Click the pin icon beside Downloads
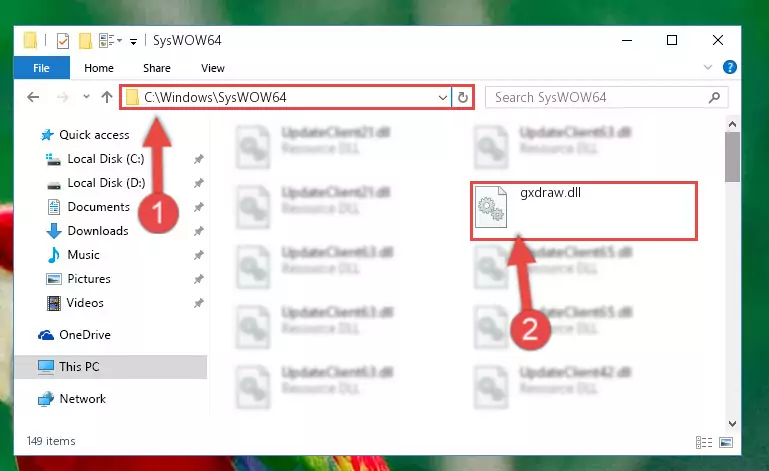Viewport: 769px width, 471px height. click(198, 231)
